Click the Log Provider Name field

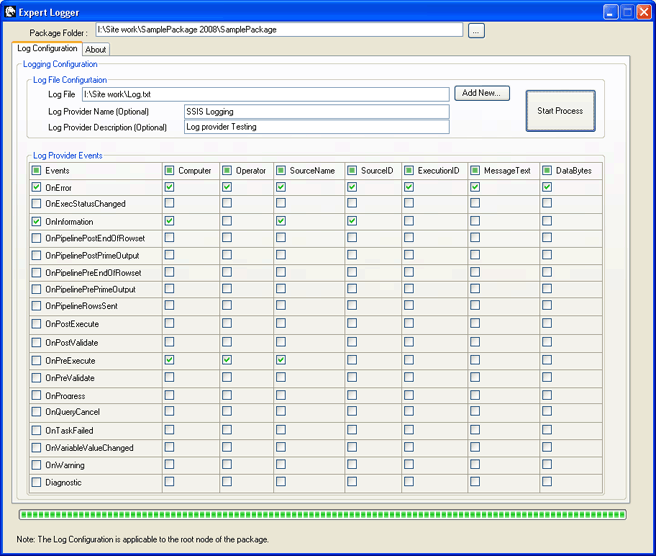point(316,111)
